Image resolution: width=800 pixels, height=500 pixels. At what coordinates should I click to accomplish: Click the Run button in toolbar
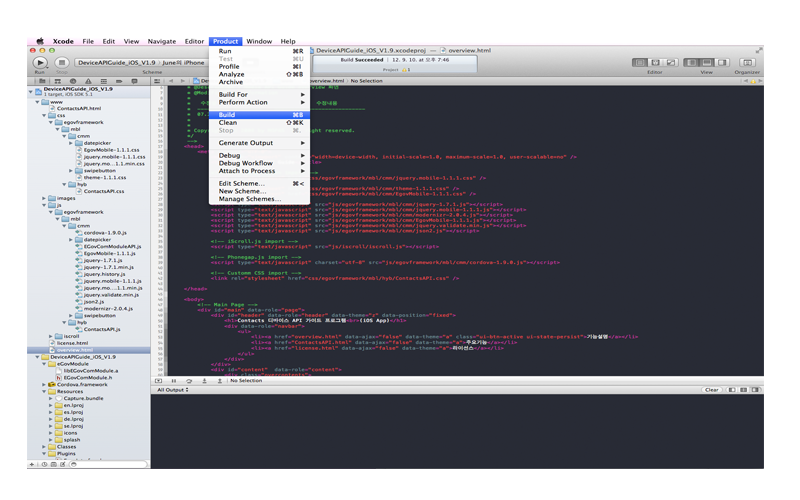tap(40, 63)
